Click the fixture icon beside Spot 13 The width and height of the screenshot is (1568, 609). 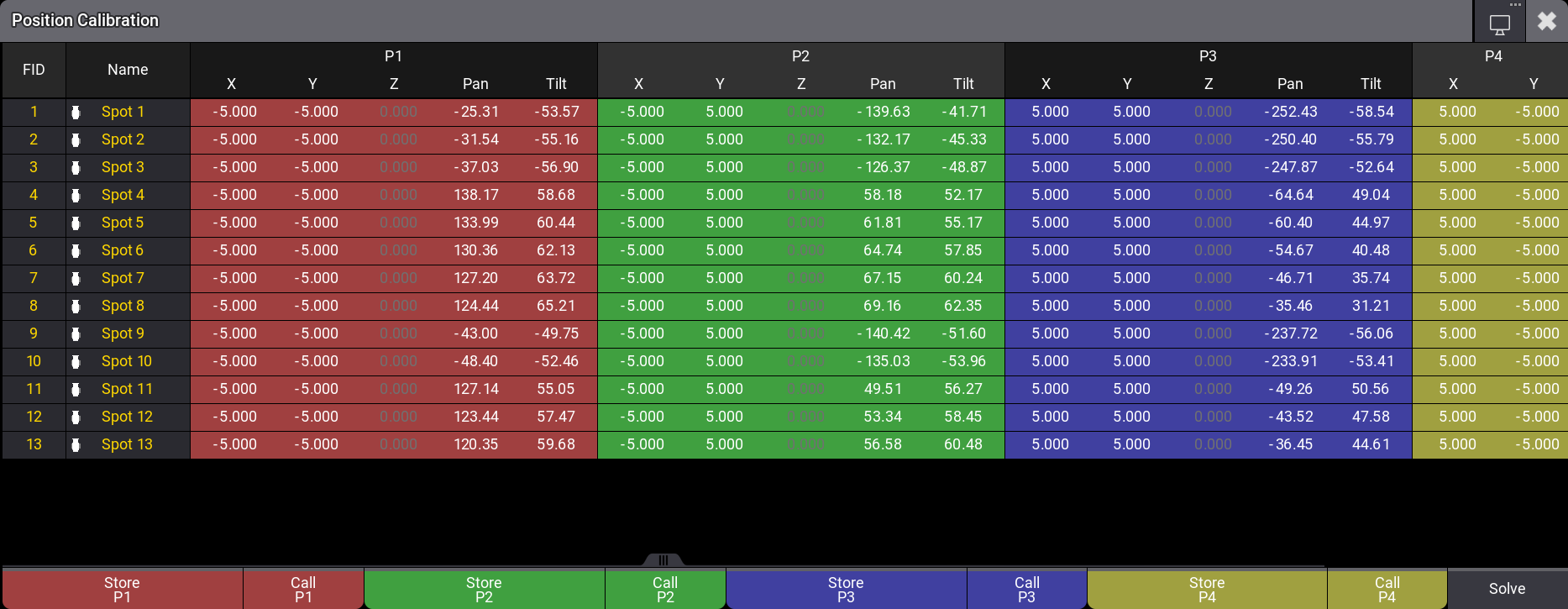76,445
